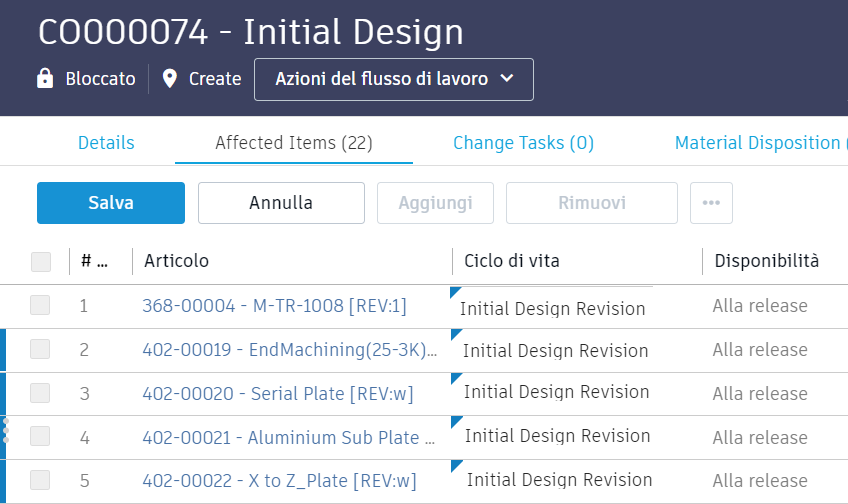848x504 pixels.
Task: Open the Change Tasks (0) tab
Action: coord(523,143)
